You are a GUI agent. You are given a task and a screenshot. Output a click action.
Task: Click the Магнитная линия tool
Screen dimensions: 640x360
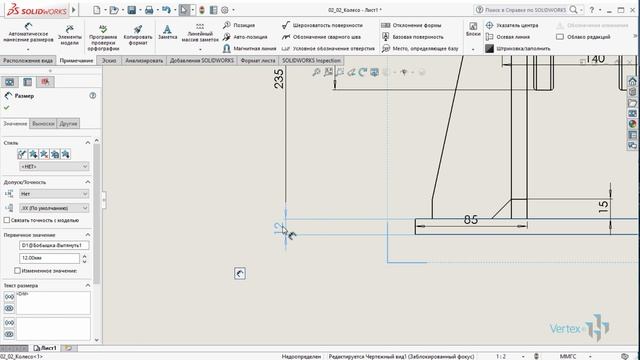coord(249,48)
